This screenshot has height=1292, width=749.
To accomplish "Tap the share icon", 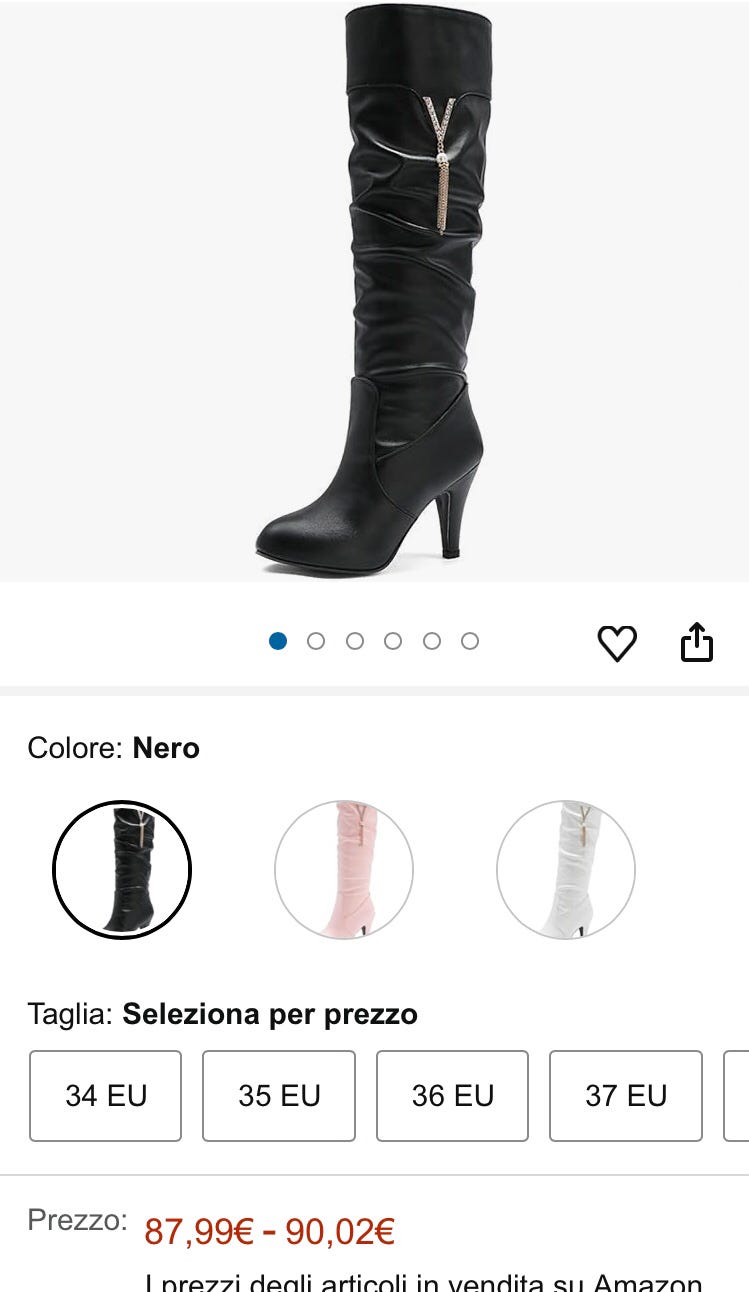I will 697,642.
